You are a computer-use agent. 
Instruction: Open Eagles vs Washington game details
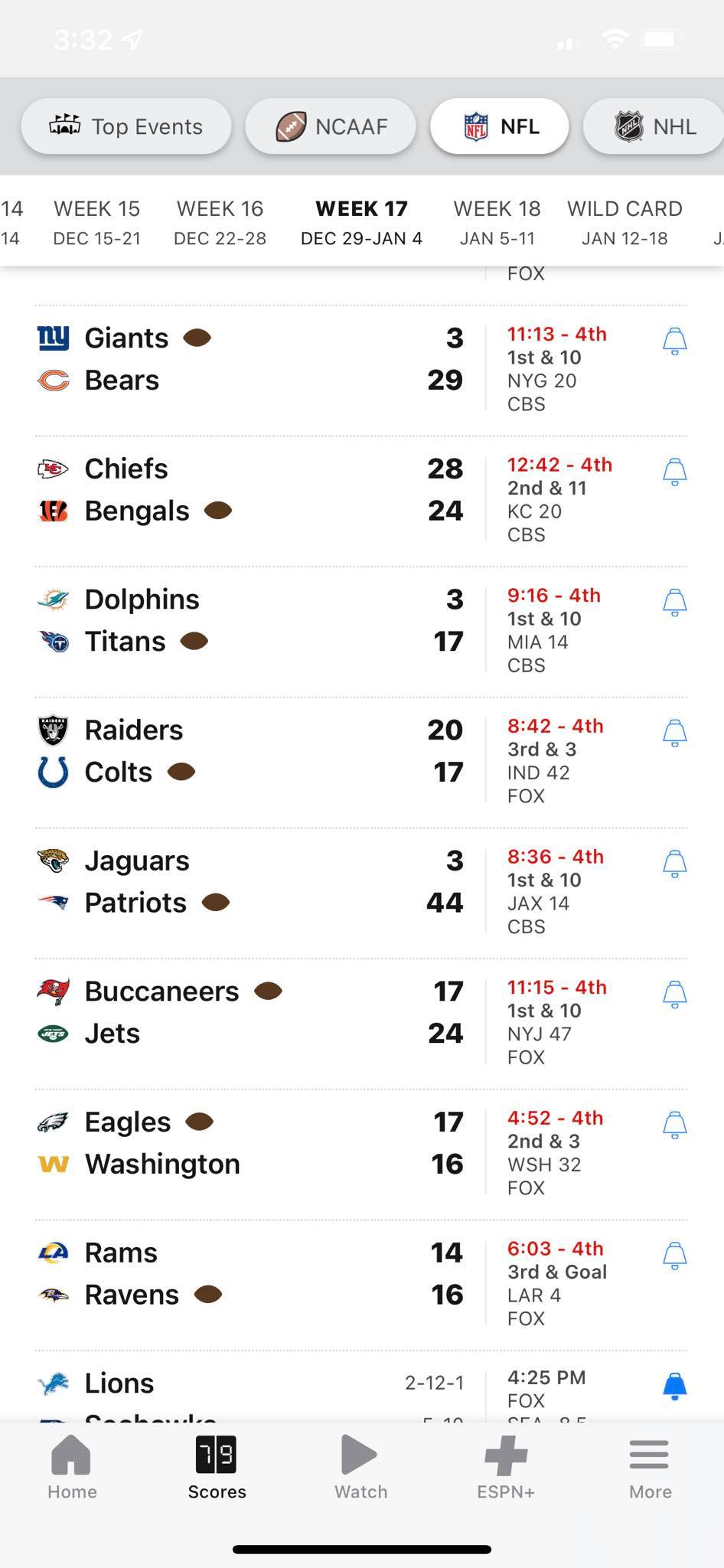pyautogui.click(x=361, y=1154)
